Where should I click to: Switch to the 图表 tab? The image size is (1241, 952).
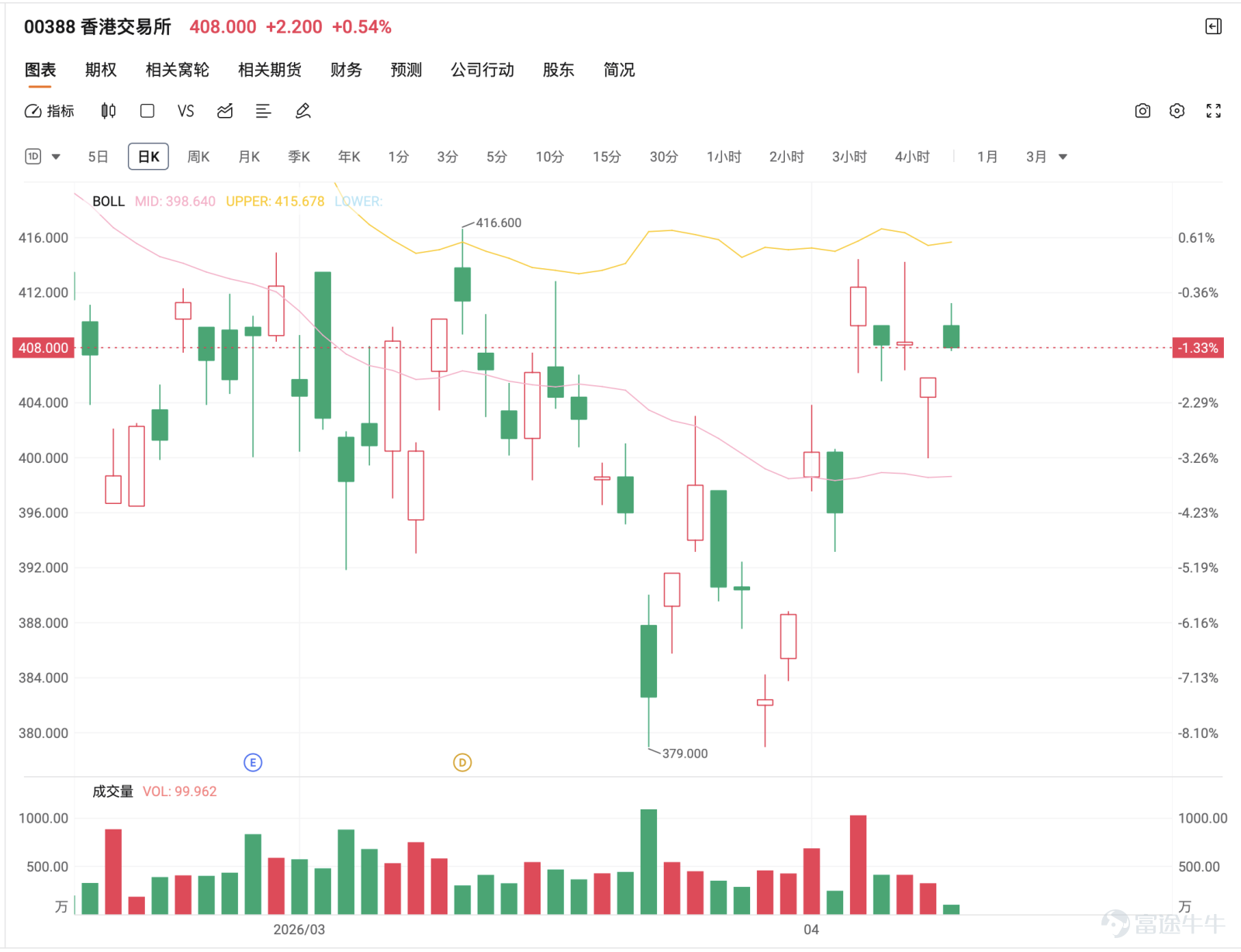coord(40,70)
